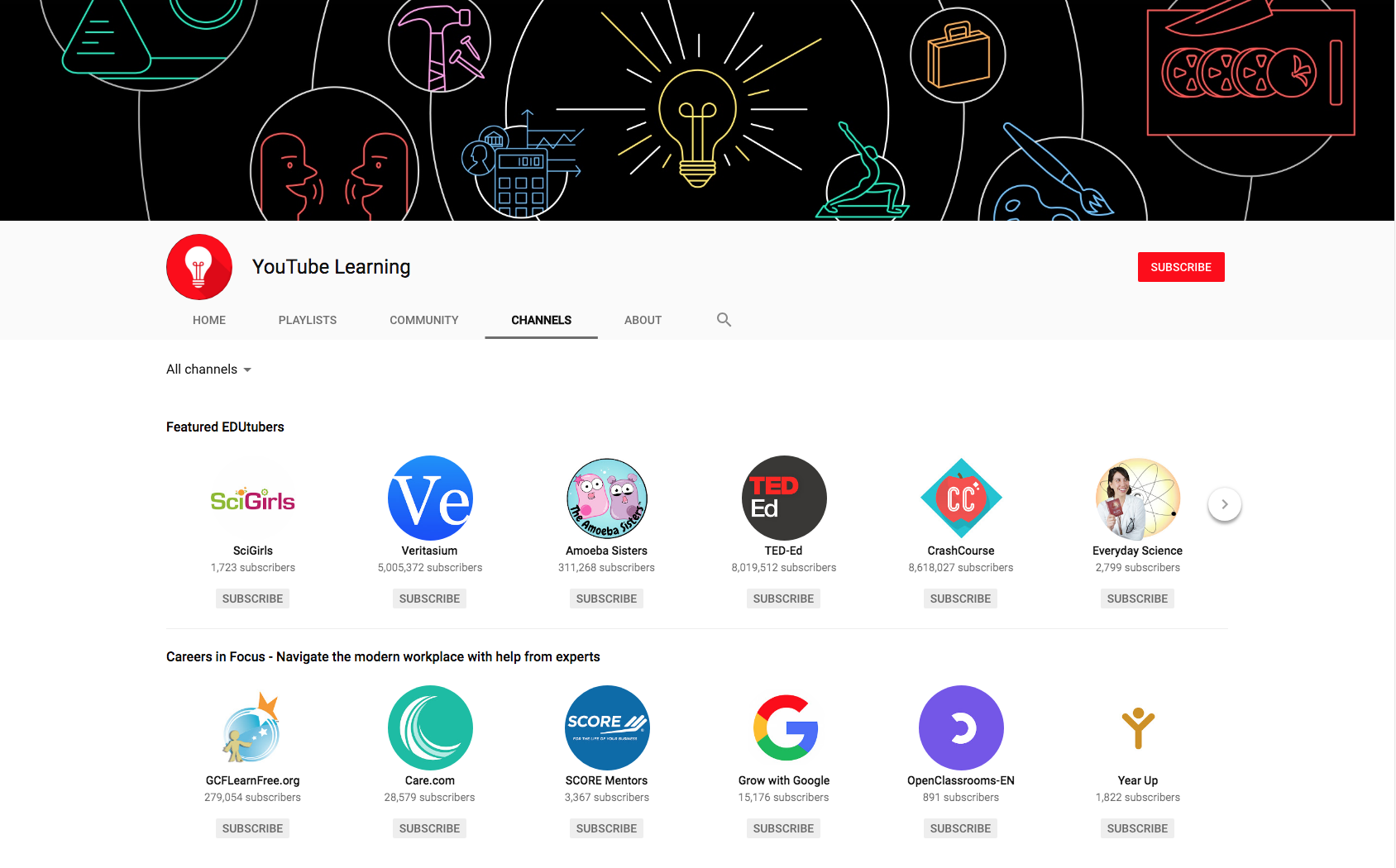Click the Year Up channel name
This screenshot has height=868, width=1396.
pos(1138,780)
